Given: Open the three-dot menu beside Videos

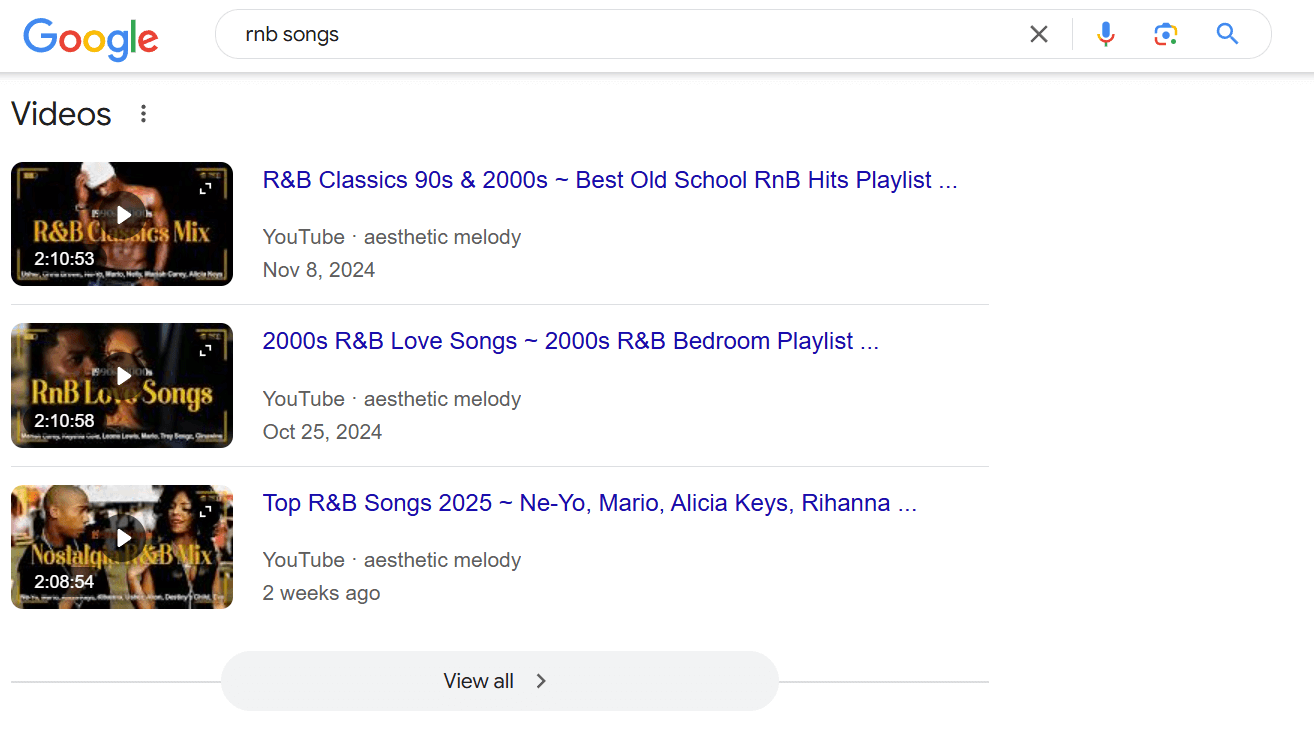Looking at the screenshot, I should 143,114.
